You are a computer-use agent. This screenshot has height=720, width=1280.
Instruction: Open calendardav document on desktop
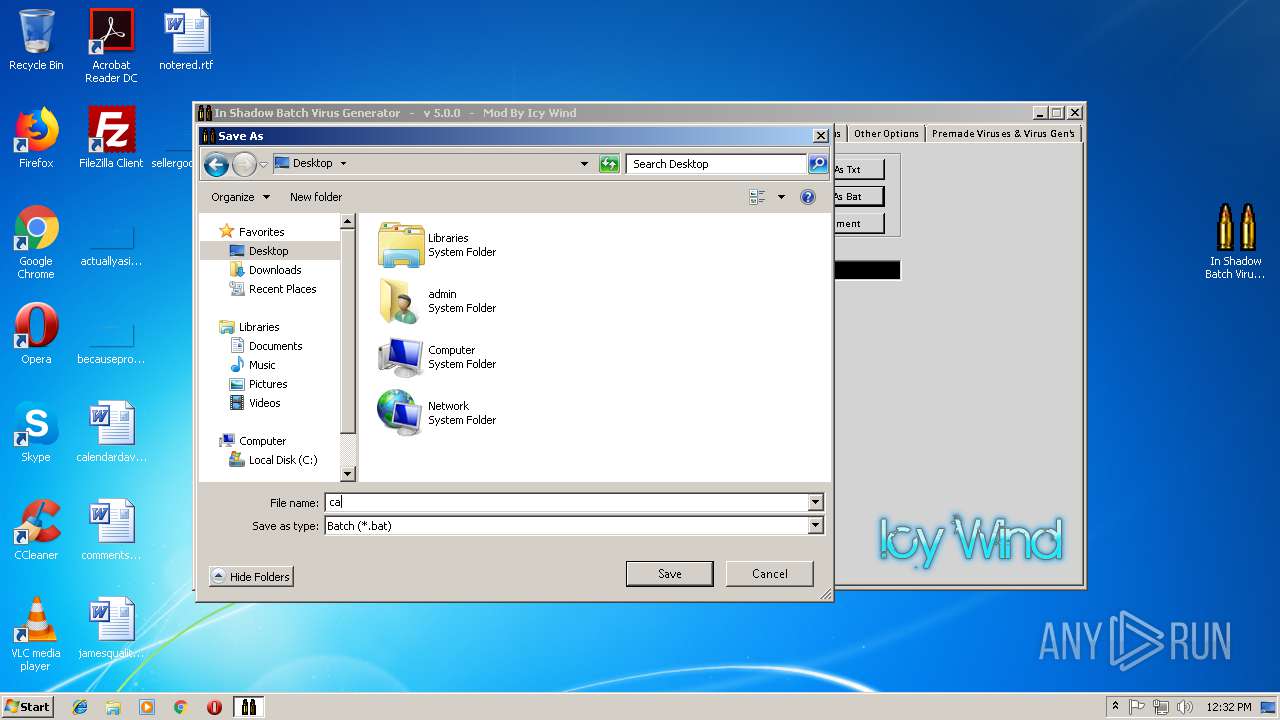(111, 432)
